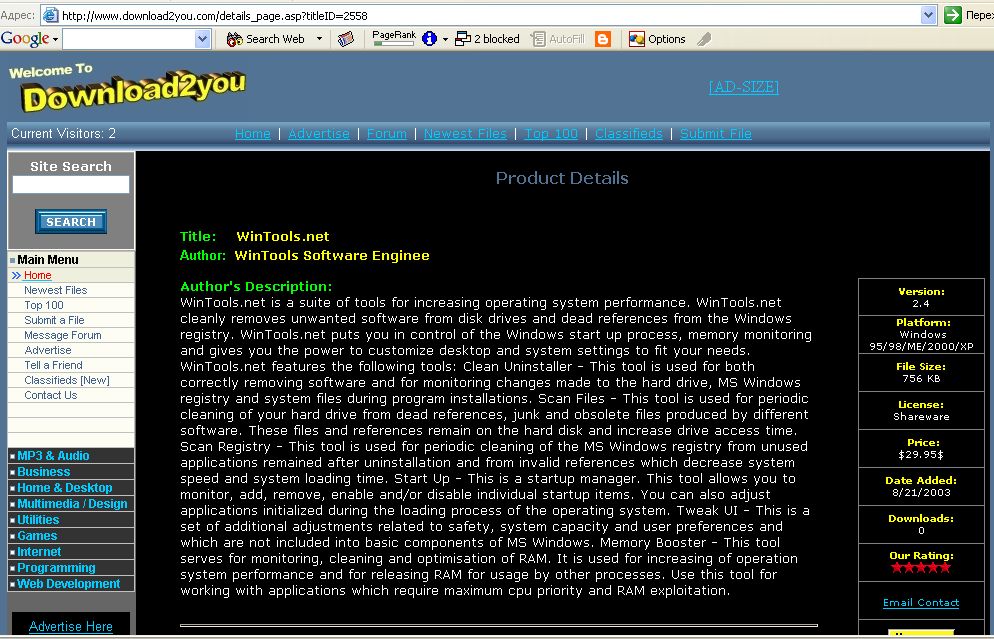This screenshot has width=994, height=639.
Task: Click the file size value 756 KB
Action: pos(921,378)
